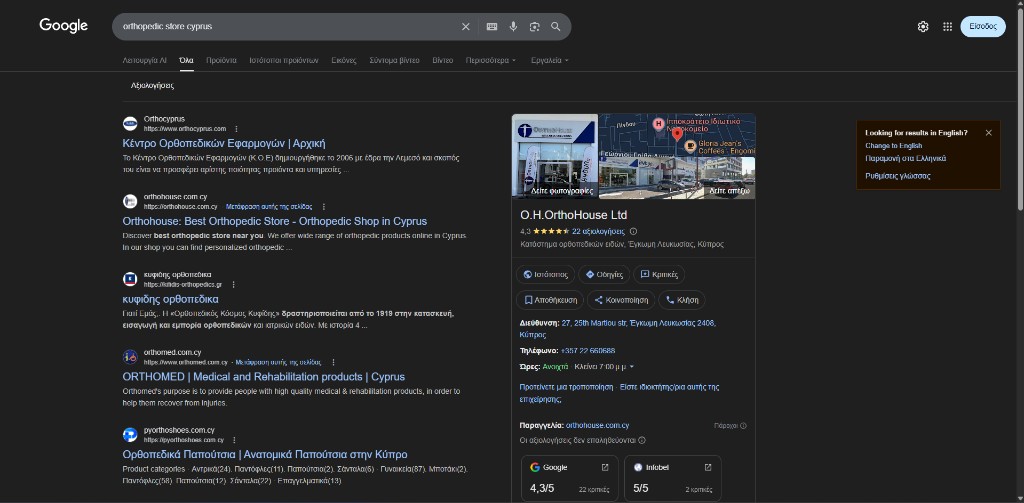
Task: Open Infobel reviews external link icon
Action: tap(708, 467)
